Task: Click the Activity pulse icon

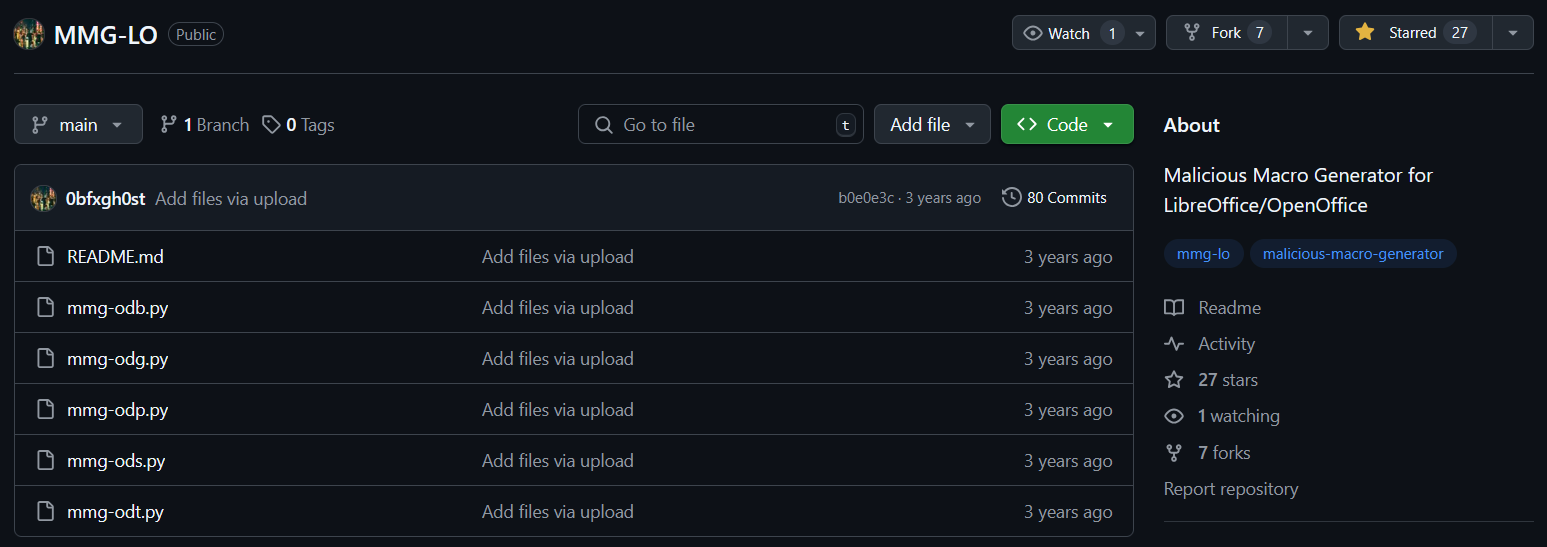Action: 1174,344
